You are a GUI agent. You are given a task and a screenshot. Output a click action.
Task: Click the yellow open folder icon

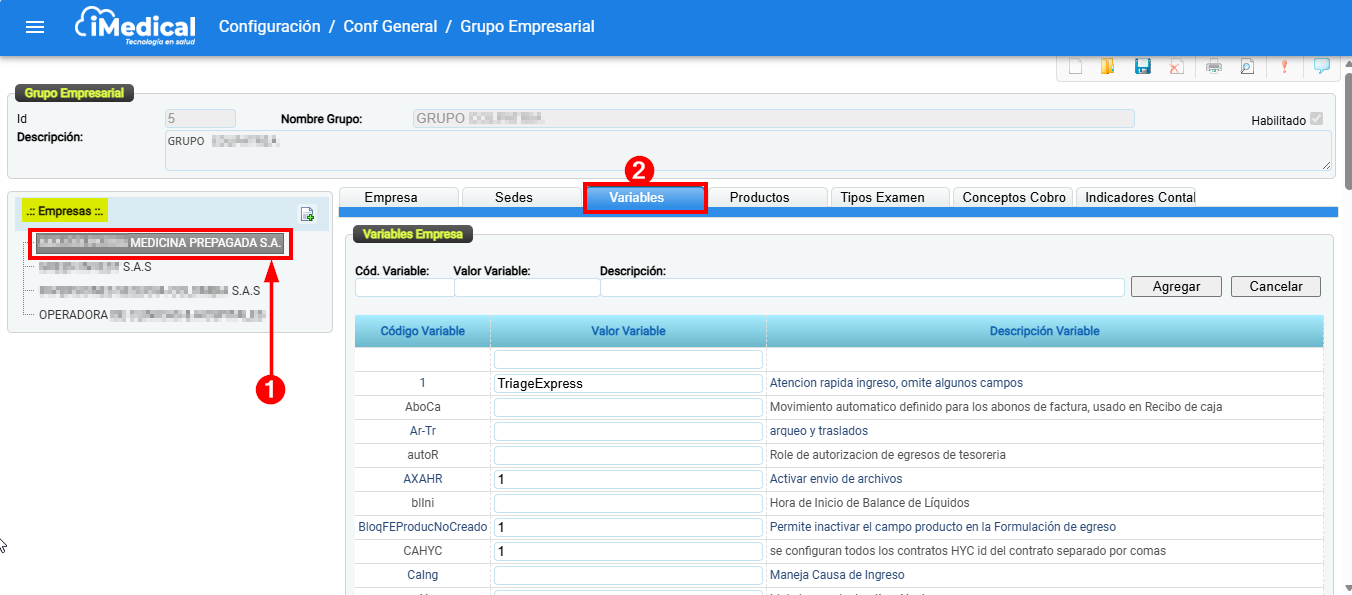[x=1108, y=67]
